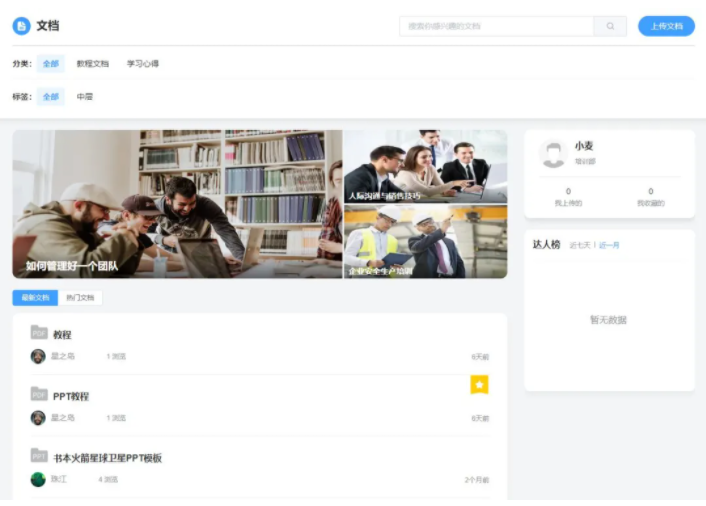Show 近一月 leaderboard ranking
This screenshot has height=506, width=706.
(x=610, y=245)
